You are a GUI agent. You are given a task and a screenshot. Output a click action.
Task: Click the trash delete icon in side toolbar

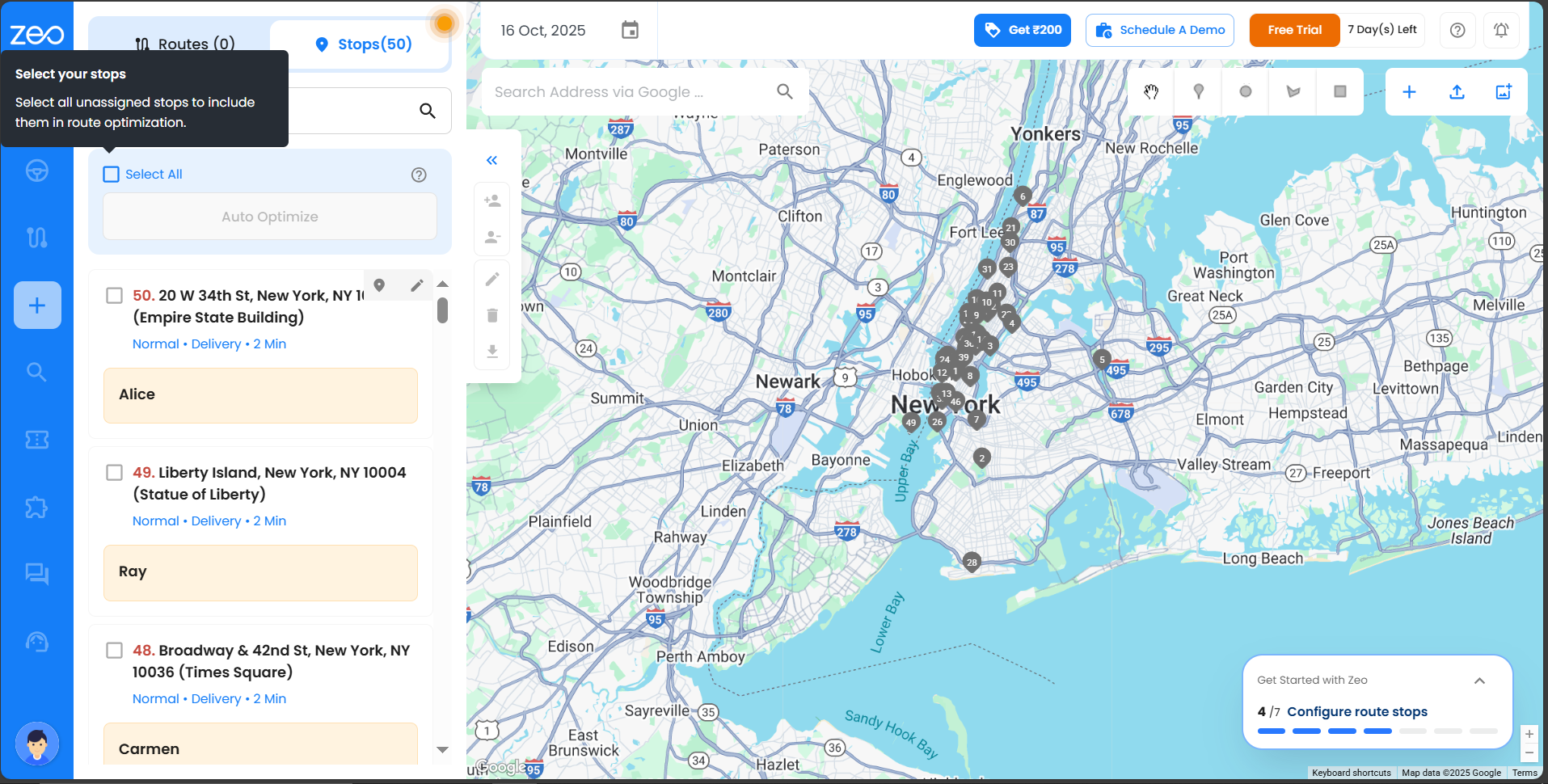tap(492, 315)
